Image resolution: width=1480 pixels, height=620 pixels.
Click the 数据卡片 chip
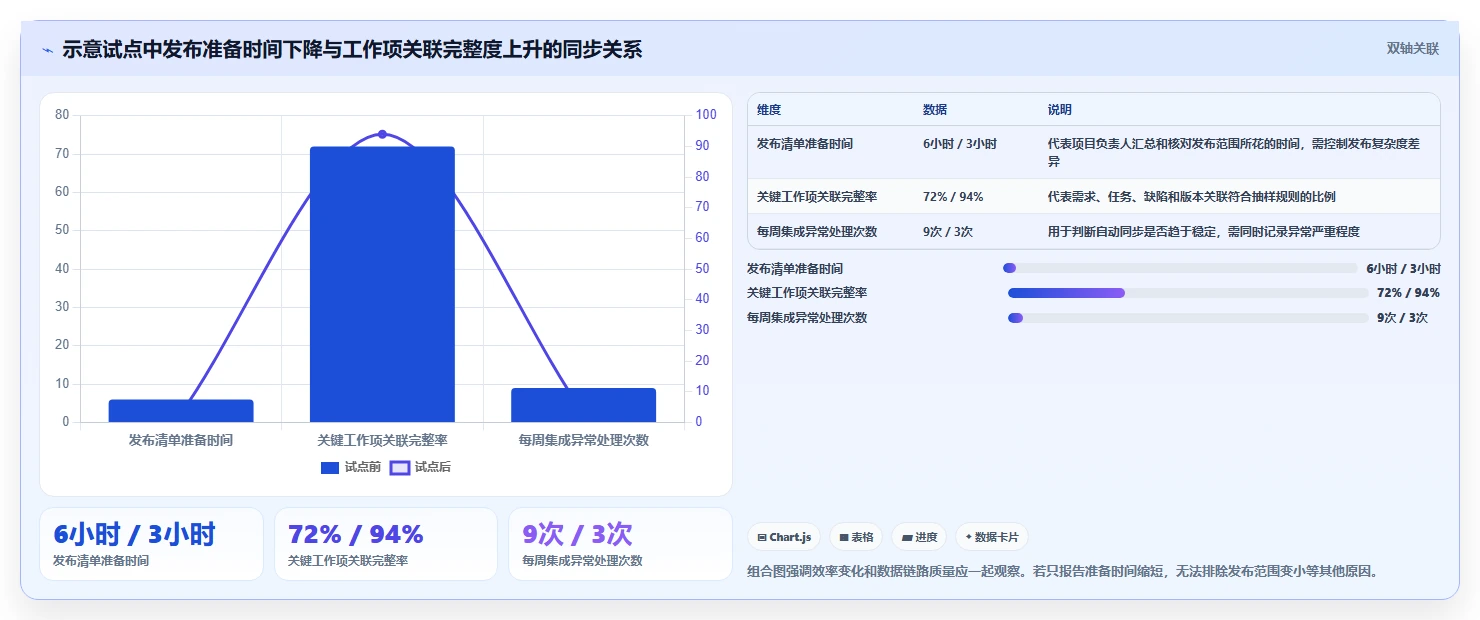pos(992,537)
